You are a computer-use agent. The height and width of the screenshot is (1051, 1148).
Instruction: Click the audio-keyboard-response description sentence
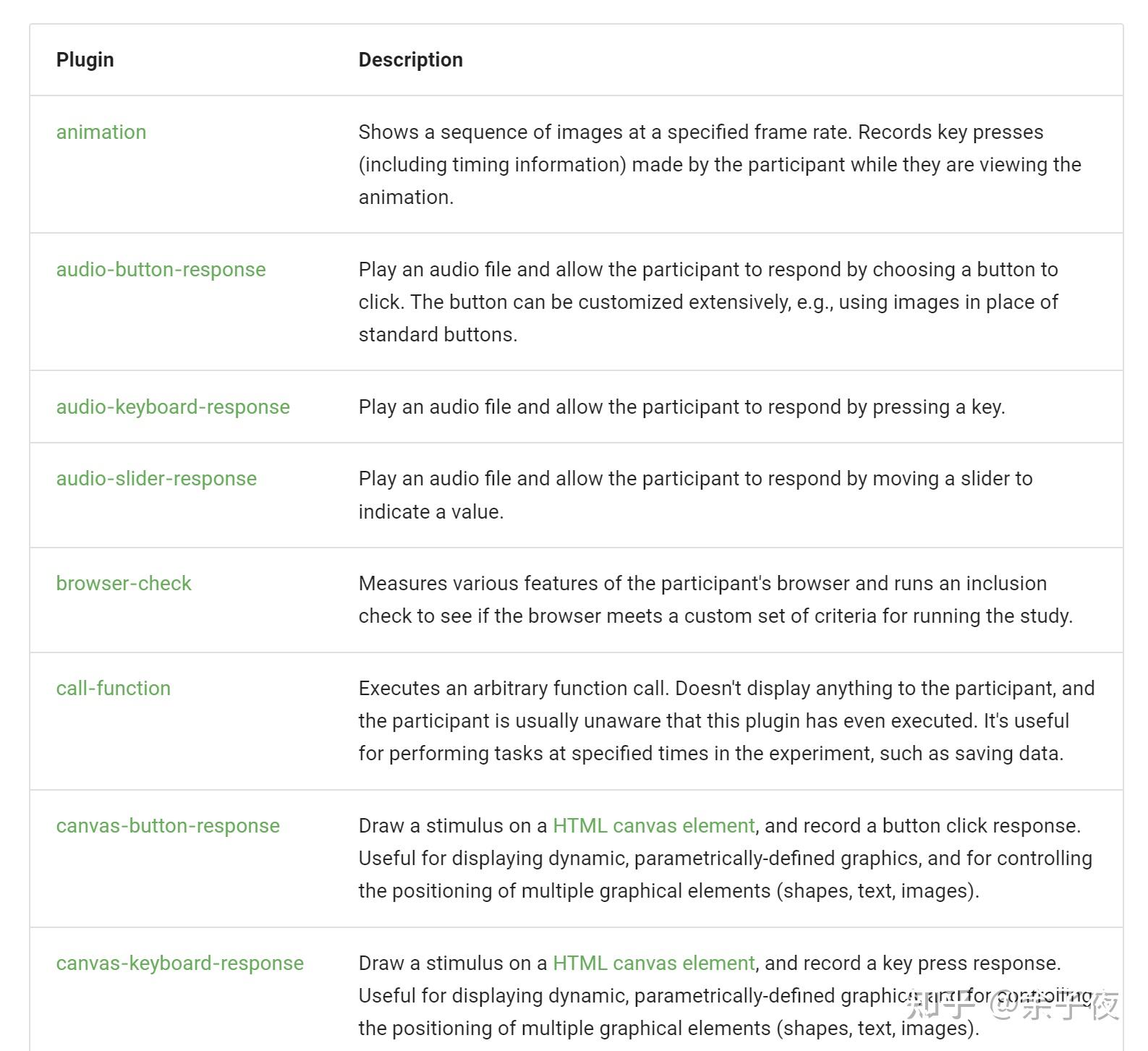coord(681,407)
